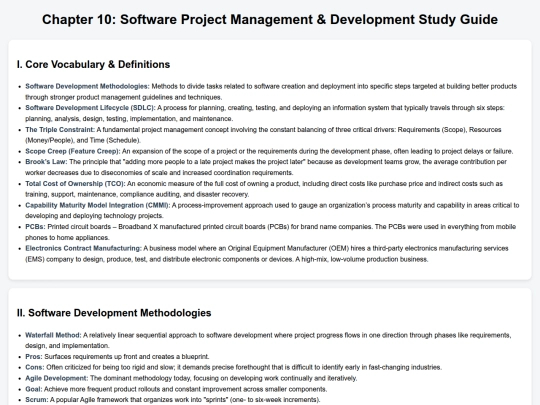Click the quote about adding more people

[x=214, y=162]
